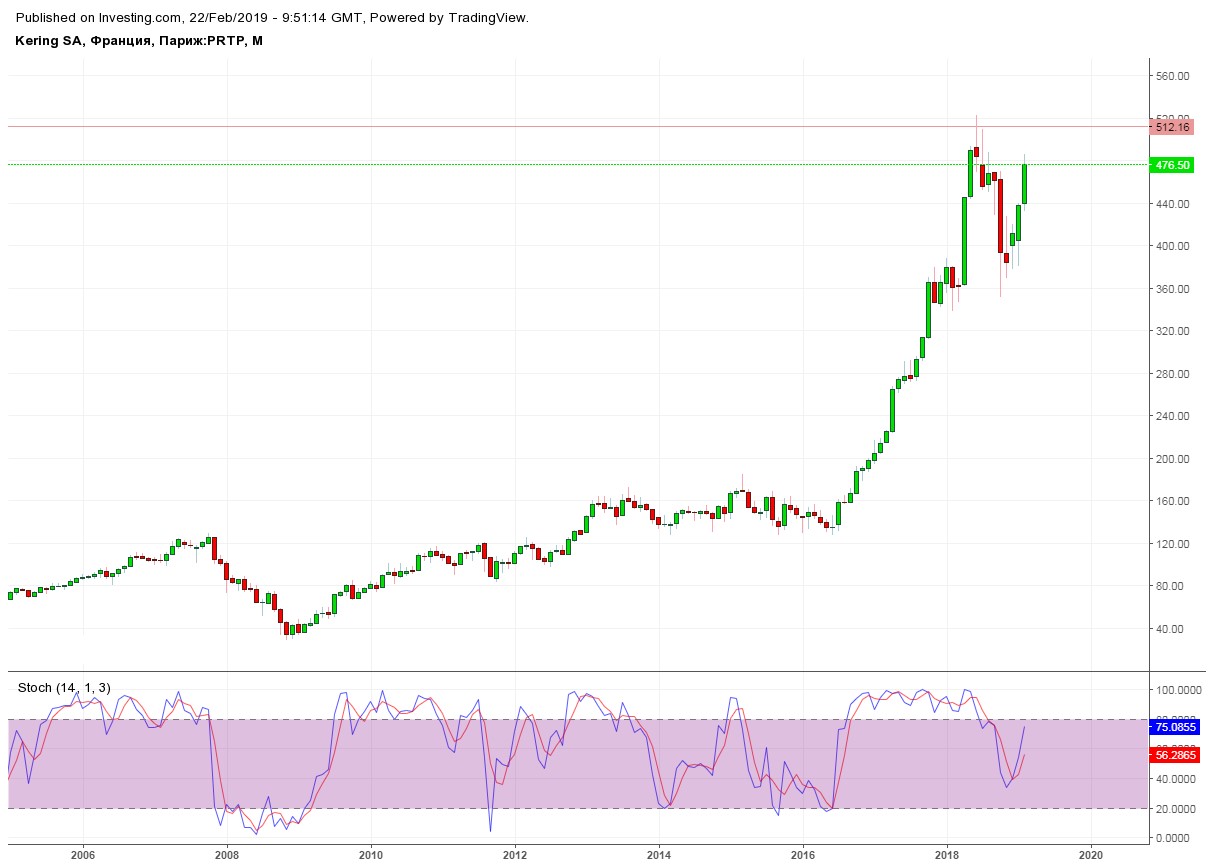Image resolution: width=1213 pixels, height=868 pixels.
Task: Click the 560.00 price axis label
Action: coord(1172,76)
